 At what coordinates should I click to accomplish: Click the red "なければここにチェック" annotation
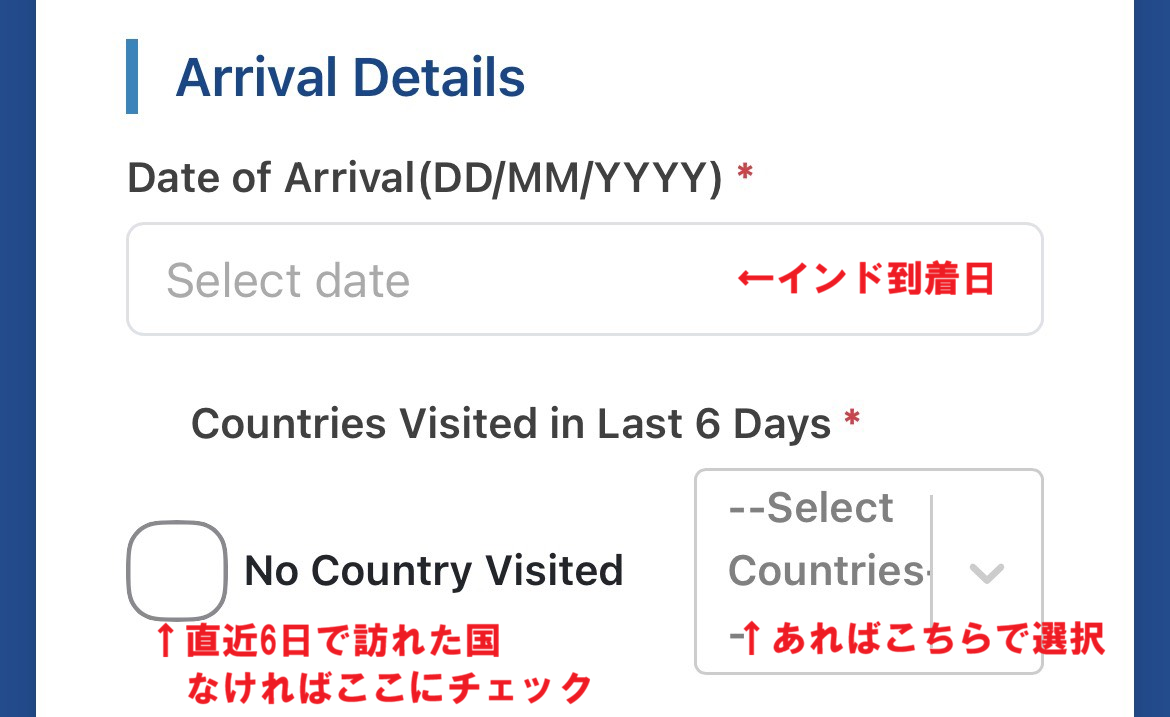(x=389, y=688)
